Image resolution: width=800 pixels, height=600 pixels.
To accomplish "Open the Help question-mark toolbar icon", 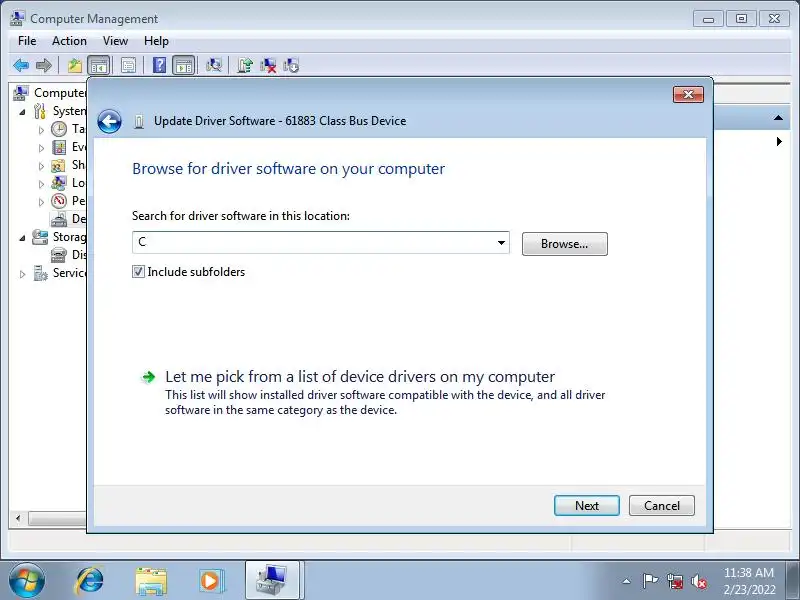I will point(159,65).
